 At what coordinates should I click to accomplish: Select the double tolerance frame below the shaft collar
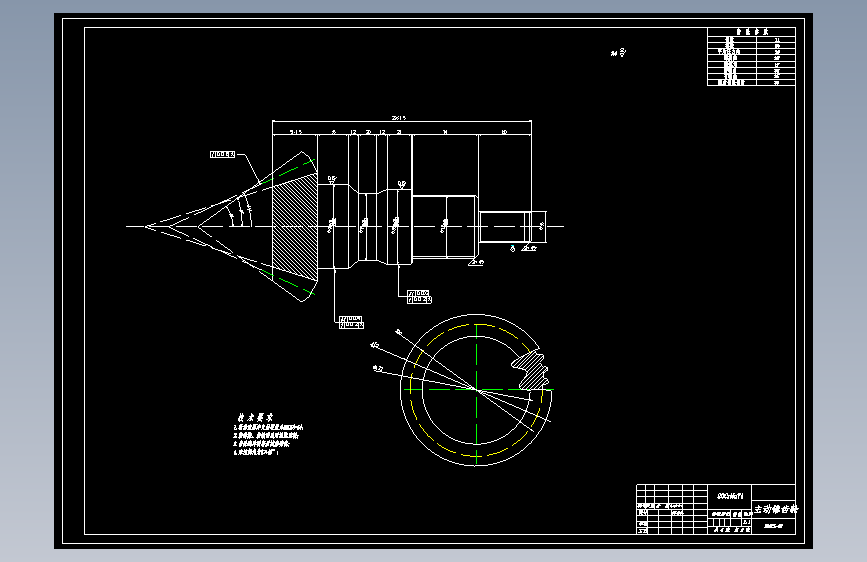[x=419, y=296]
